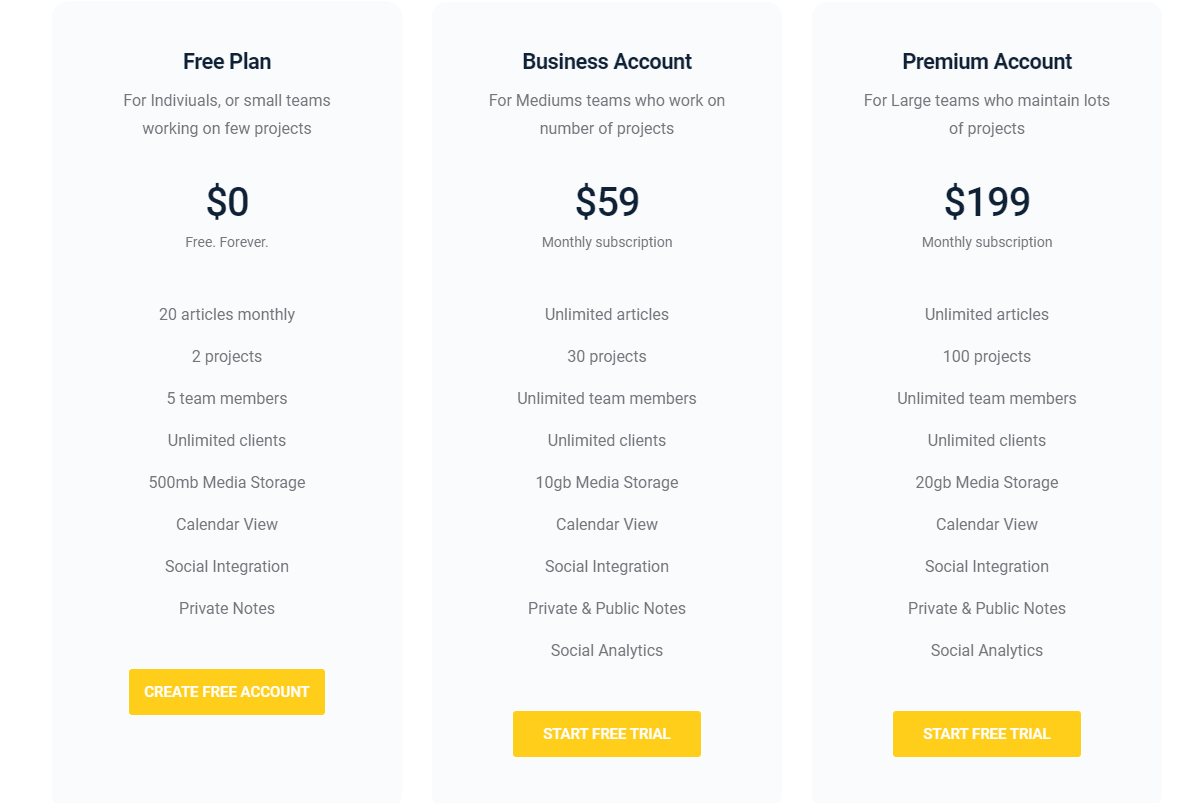
Task: Click the "Free. Forever." subtitle
Action: 227,243
